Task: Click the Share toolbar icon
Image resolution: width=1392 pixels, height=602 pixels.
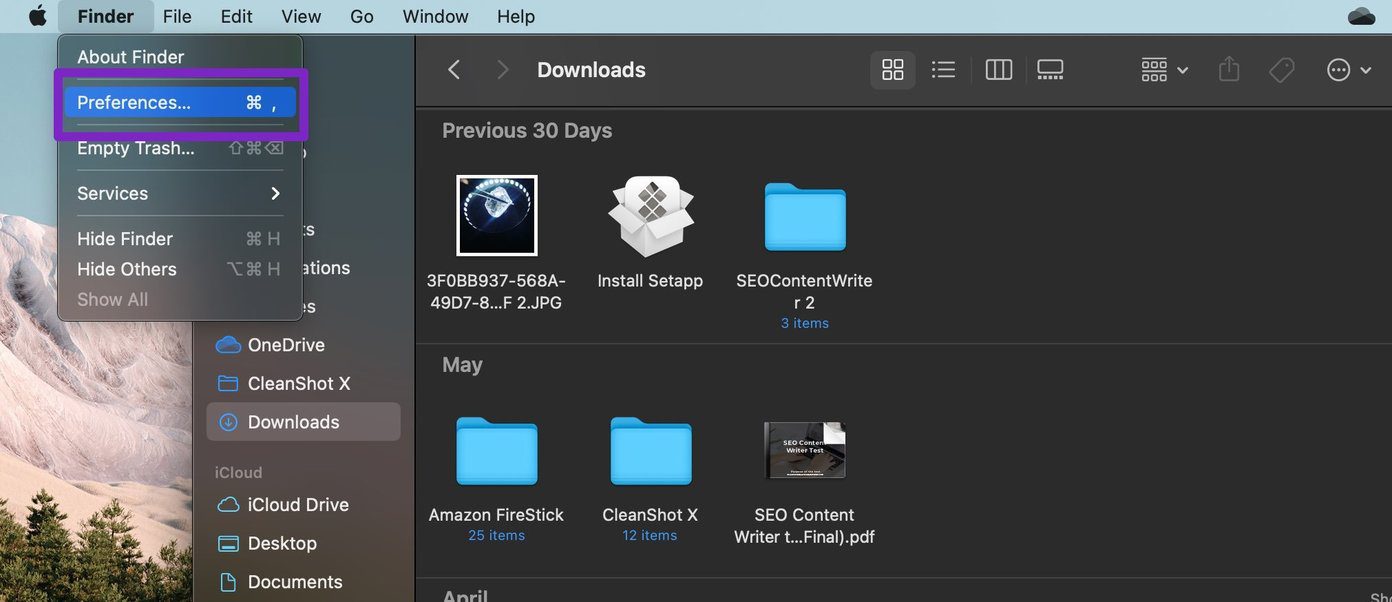Action: pos(1229,70)
